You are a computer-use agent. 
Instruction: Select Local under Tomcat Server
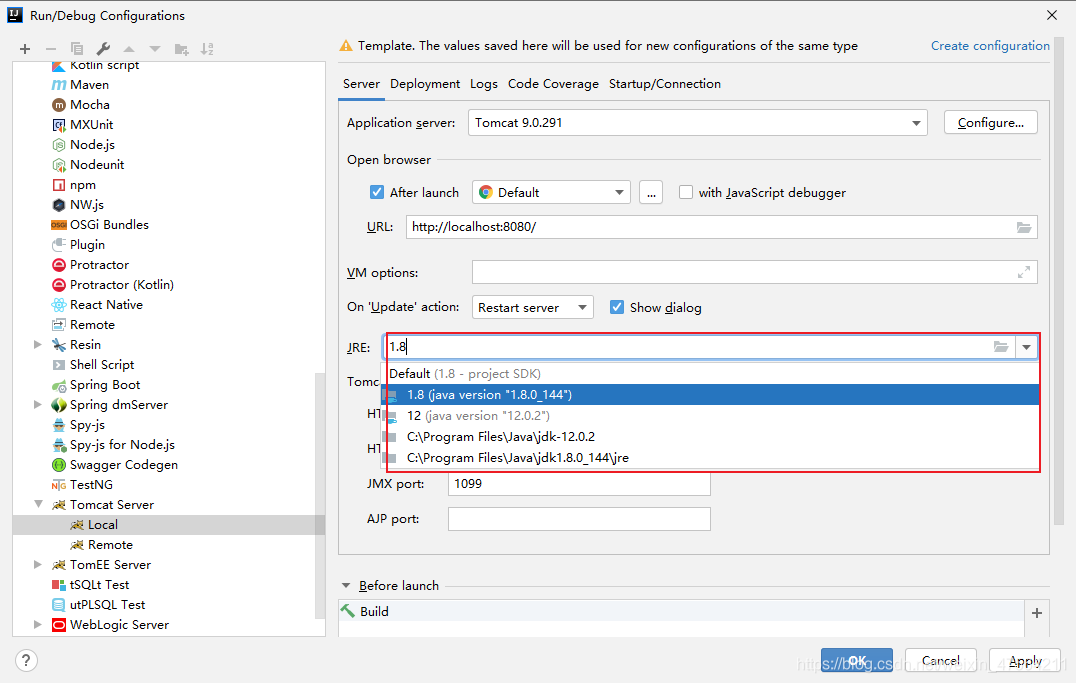[102, 524]
